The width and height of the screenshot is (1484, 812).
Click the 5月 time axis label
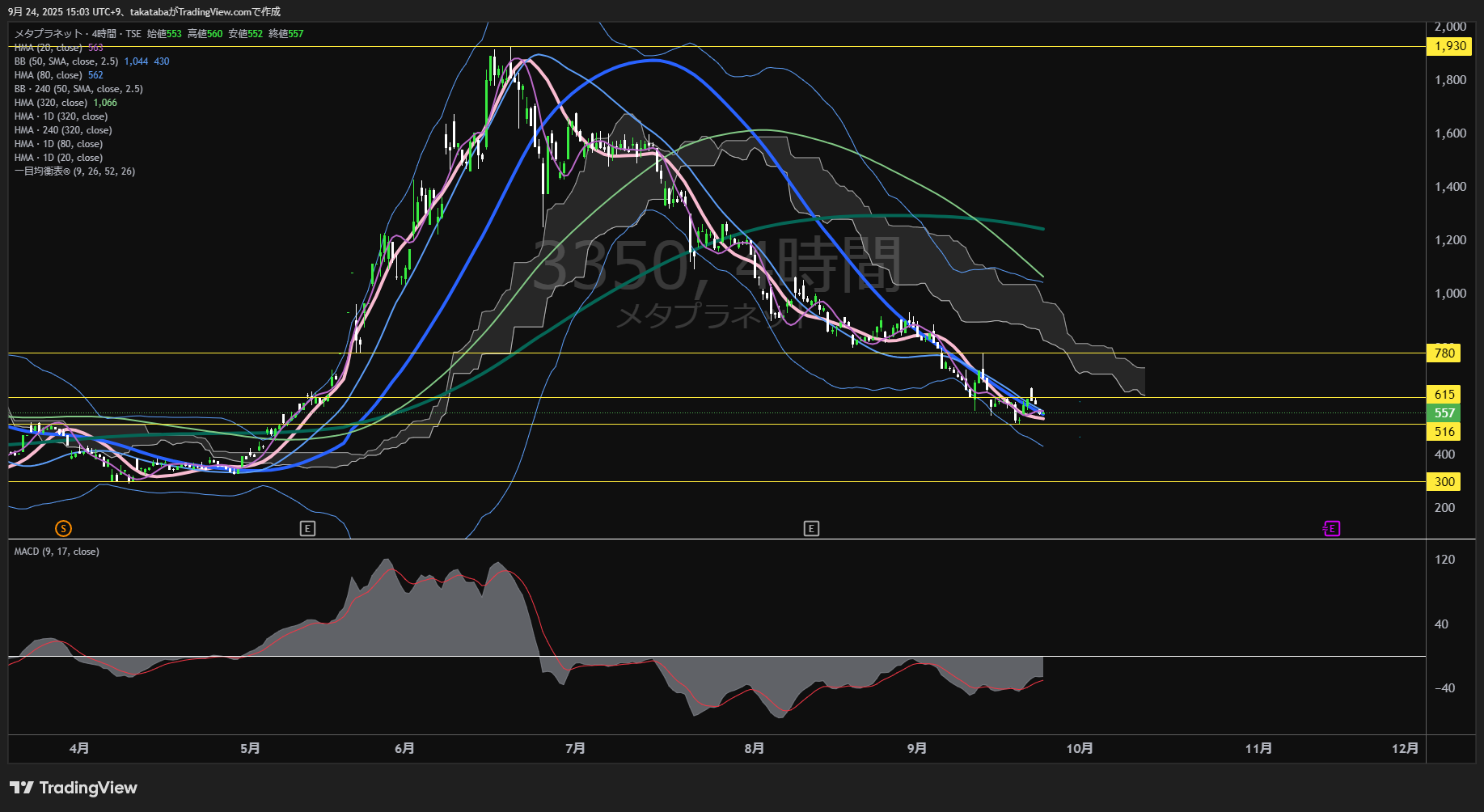click(250, 748)
